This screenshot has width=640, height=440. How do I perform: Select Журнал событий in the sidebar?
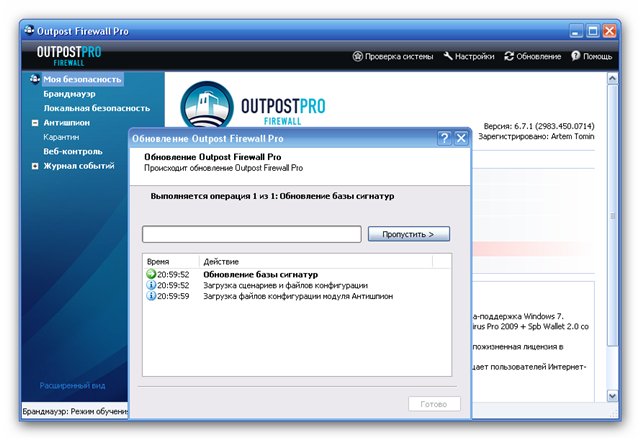point(79,166)
